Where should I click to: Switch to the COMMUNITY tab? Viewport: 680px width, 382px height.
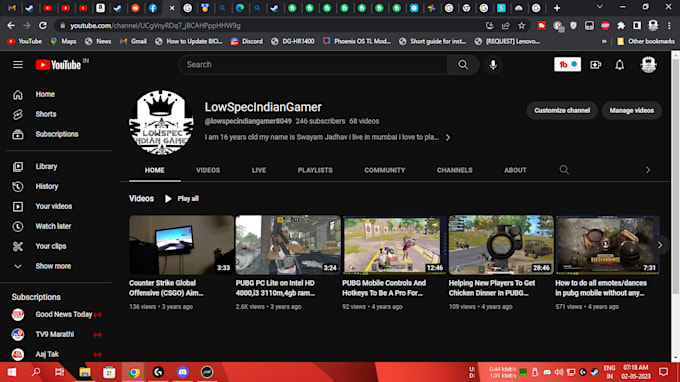(x=385, y=170)
